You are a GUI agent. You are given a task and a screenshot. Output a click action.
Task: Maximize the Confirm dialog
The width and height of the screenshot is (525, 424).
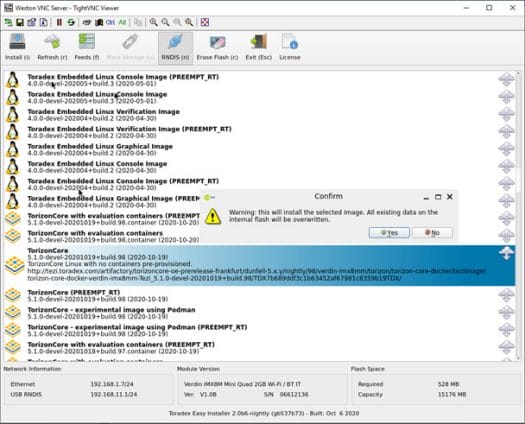438,197
